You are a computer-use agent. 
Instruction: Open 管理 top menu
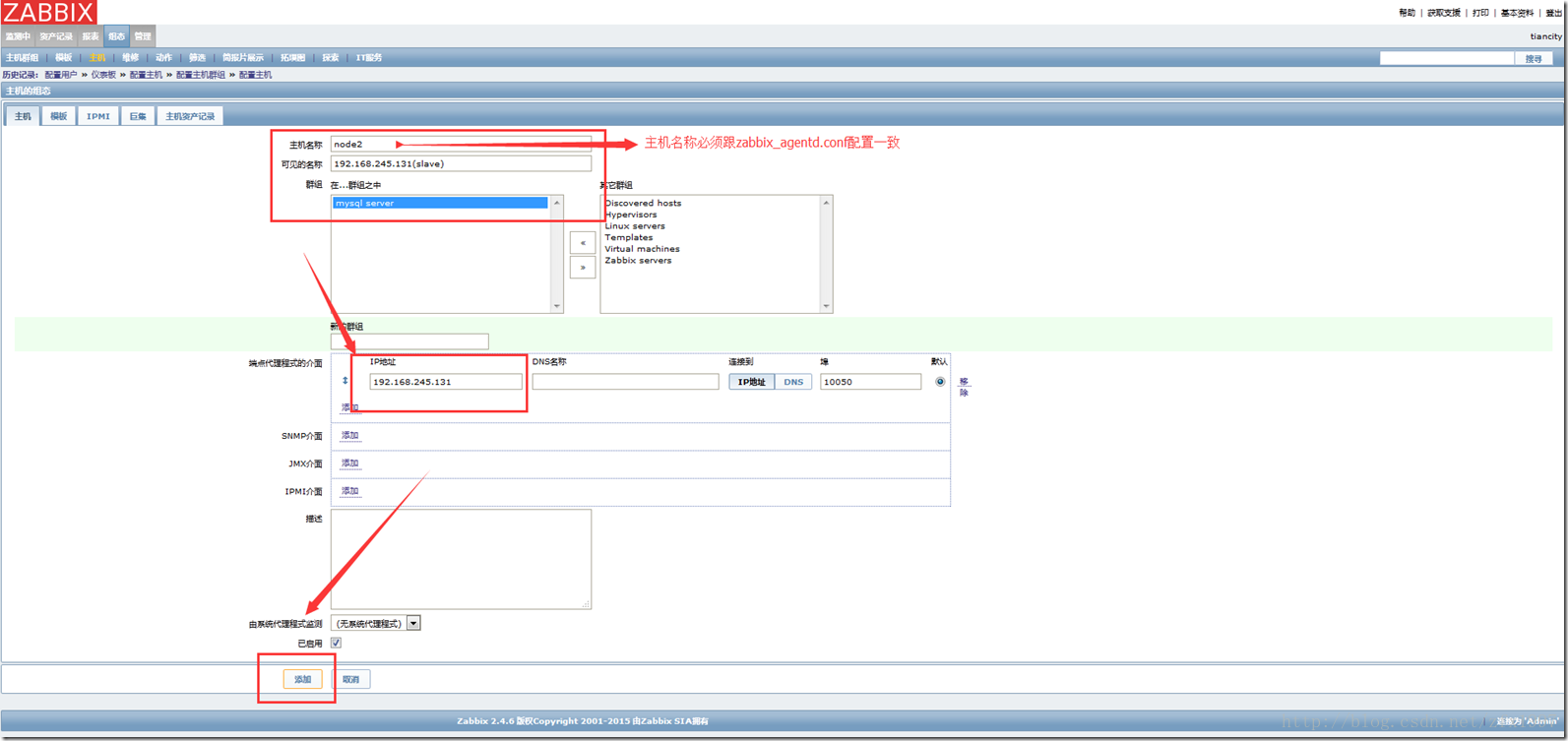(143, 36)
